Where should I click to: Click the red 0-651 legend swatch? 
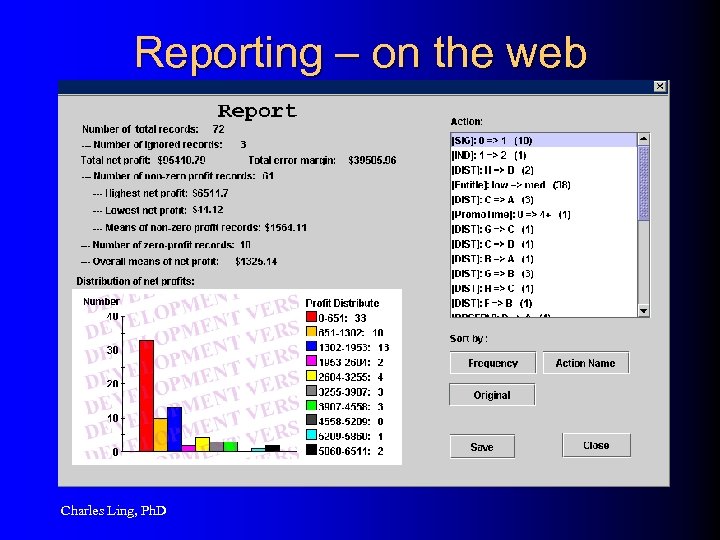(x=311, y=316)
